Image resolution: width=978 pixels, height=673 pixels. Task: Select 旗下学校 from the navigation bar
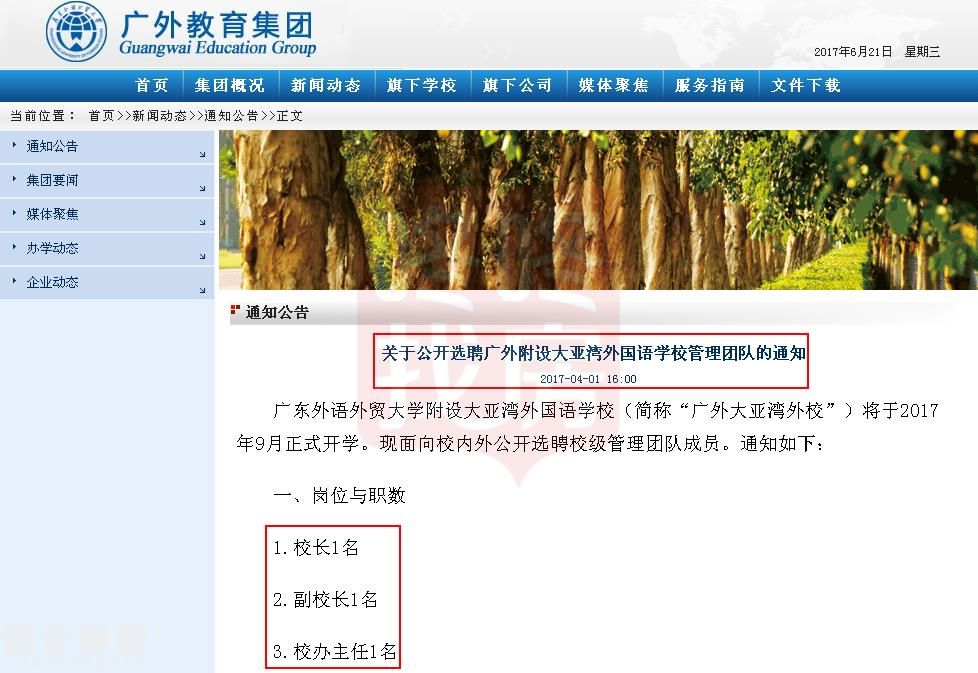coord(422,85)
